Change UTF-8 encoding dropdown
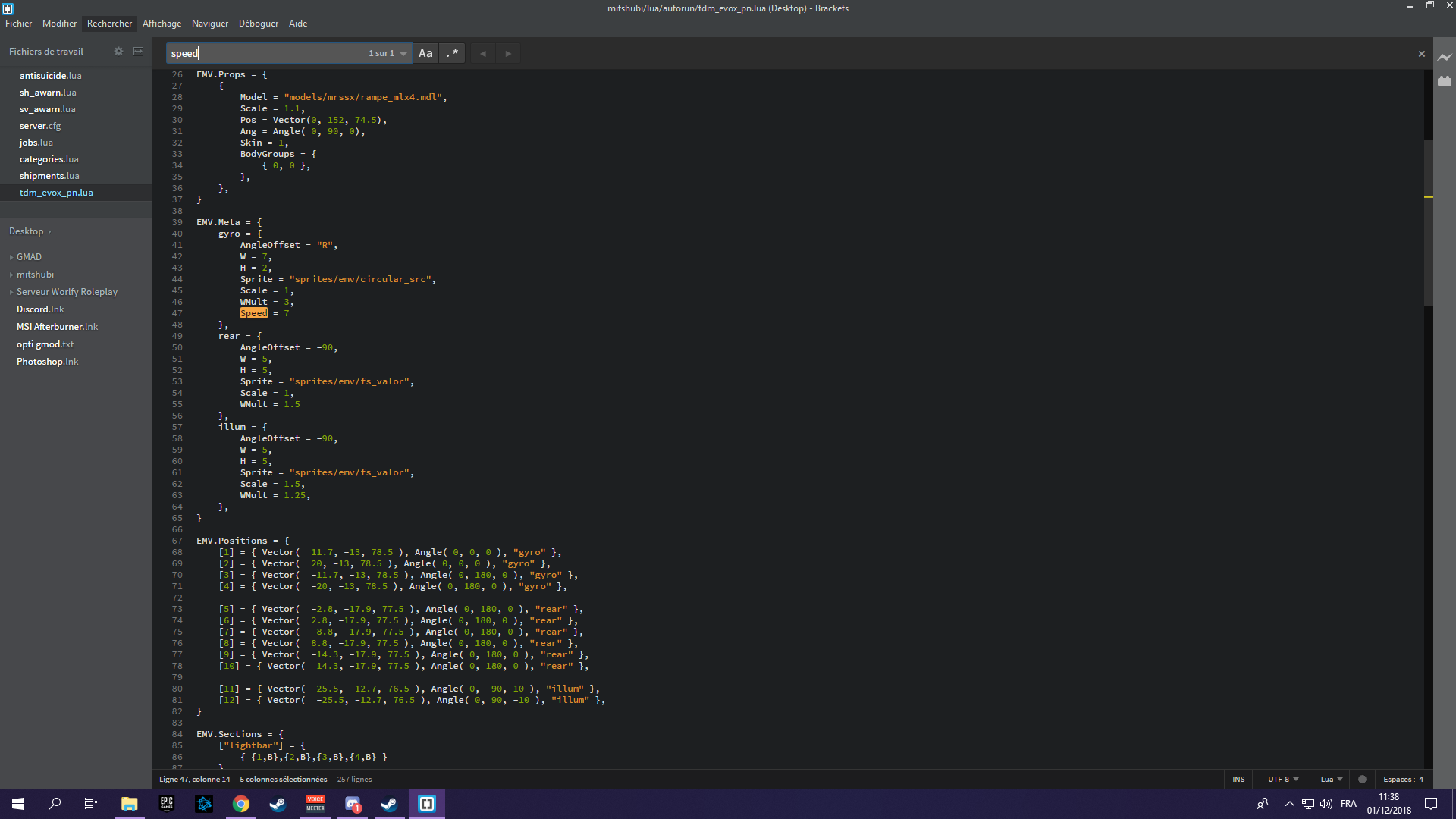 (1283, 779)
